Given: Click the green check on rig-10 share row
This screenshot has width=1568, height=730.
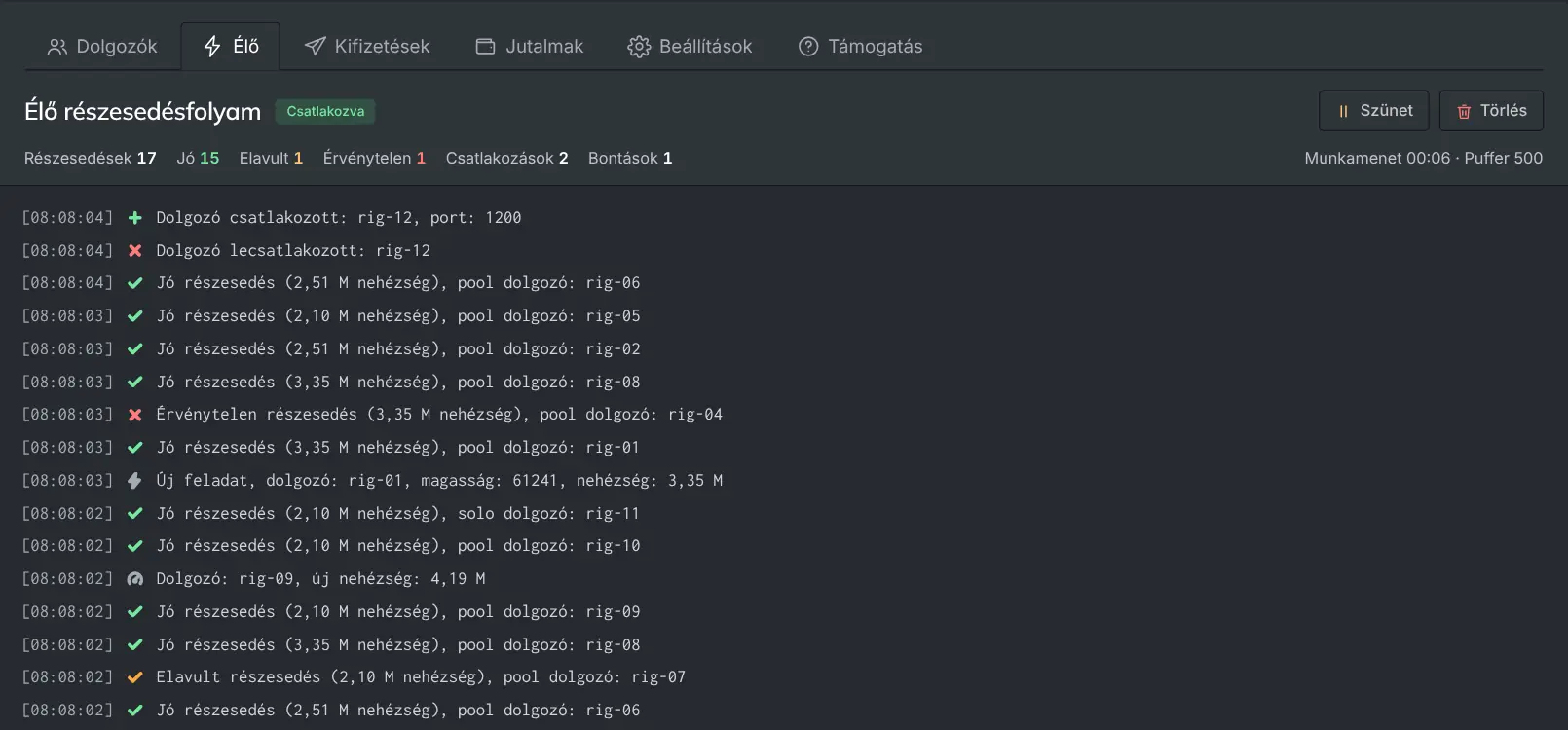Looking at the screenshot, I should click(x=135, y=546).
